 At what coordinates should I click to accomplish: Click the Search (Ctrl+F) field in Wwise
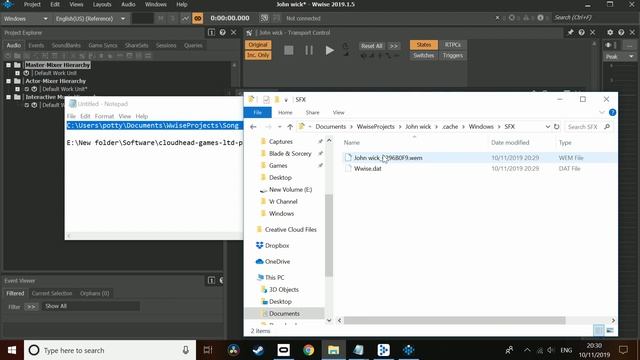[592, 18]
